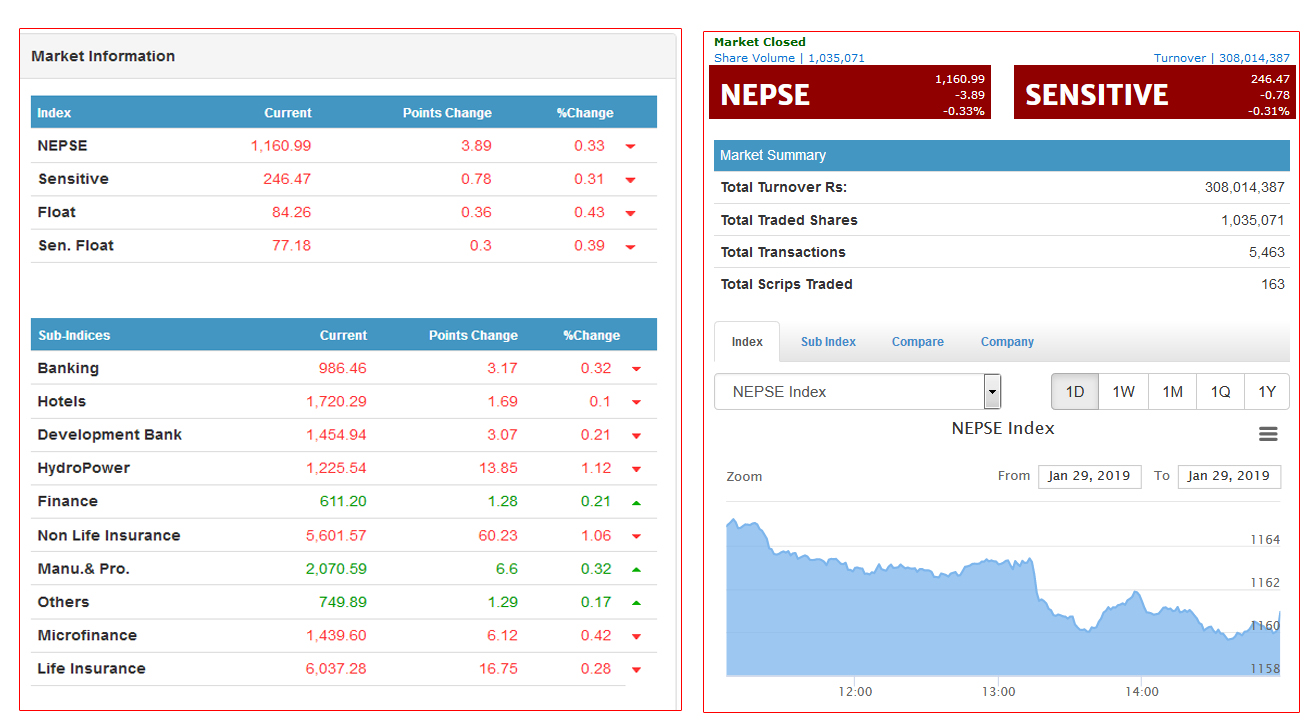Open the Company tab

click(x=1007, y=342)
